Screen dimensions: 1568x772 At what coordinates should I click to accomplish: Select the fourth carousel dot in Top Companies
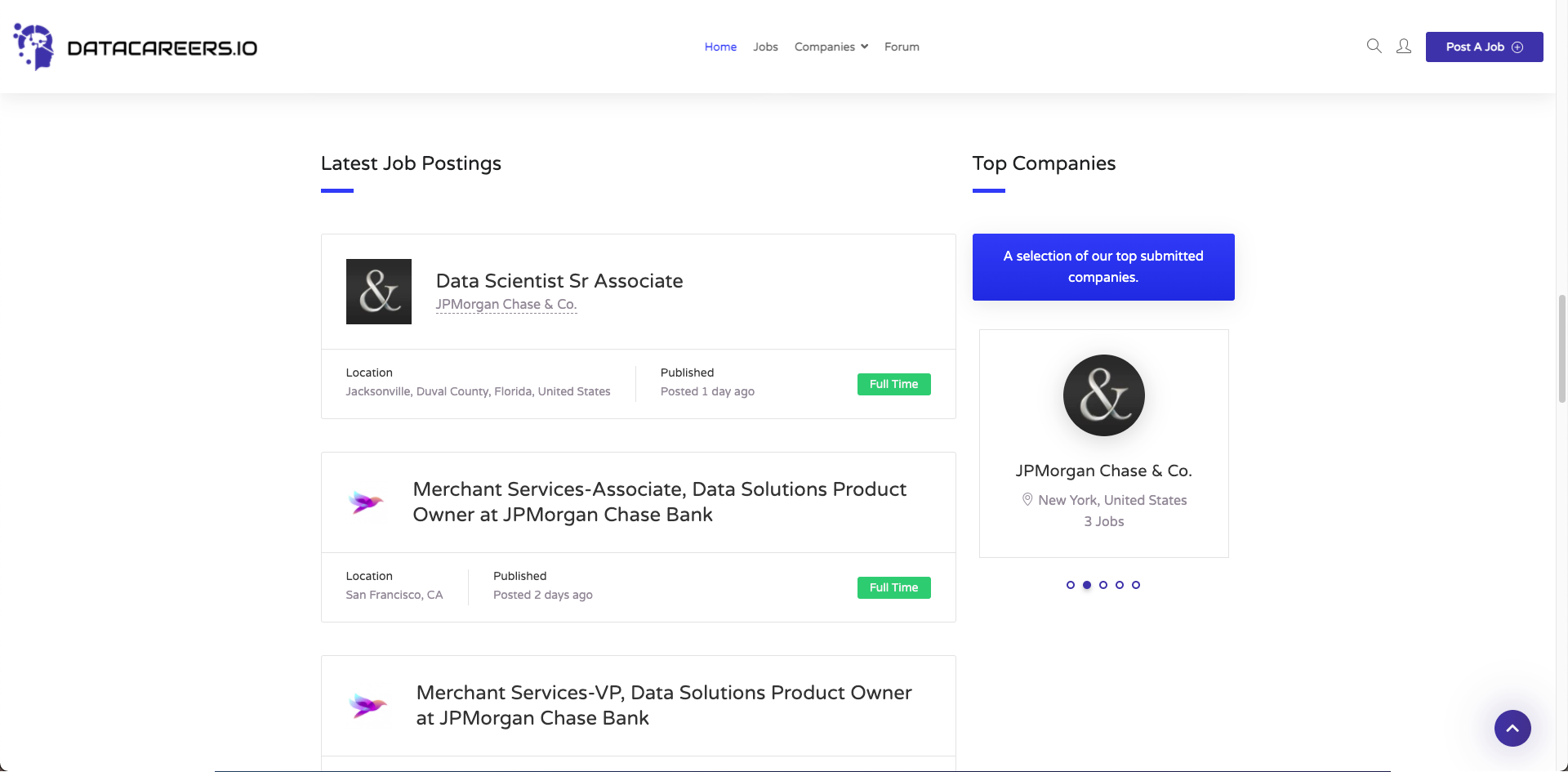tap(1120, 585)
